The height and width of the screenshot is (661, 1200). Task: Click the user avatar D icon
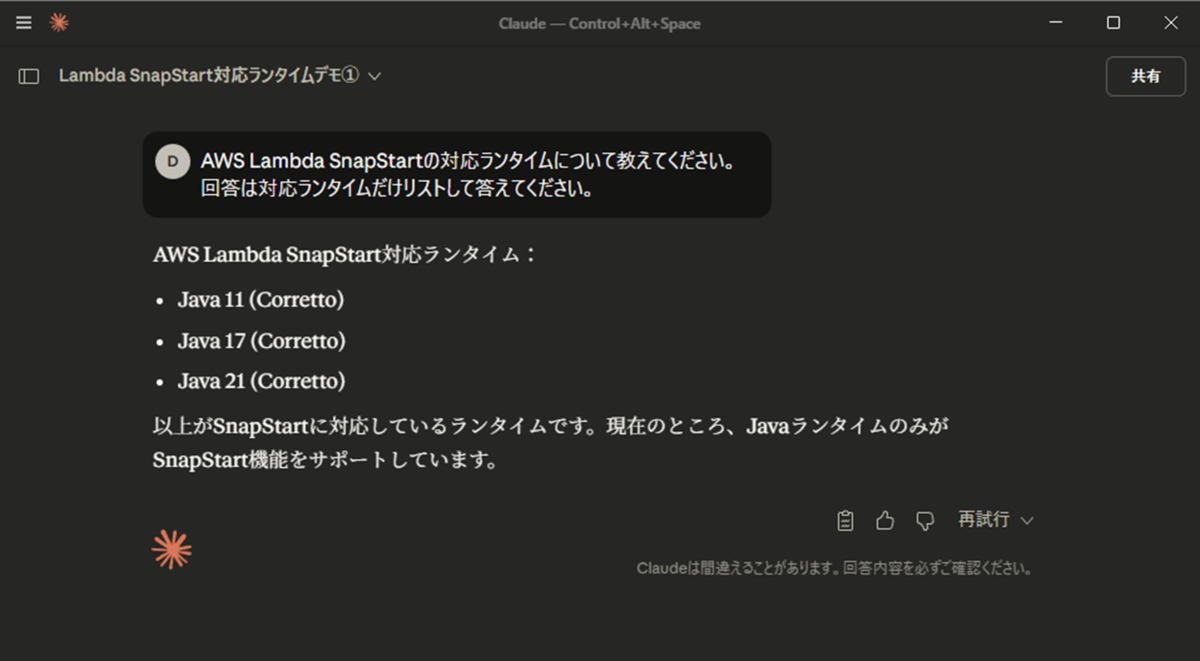tap(173, 161)
